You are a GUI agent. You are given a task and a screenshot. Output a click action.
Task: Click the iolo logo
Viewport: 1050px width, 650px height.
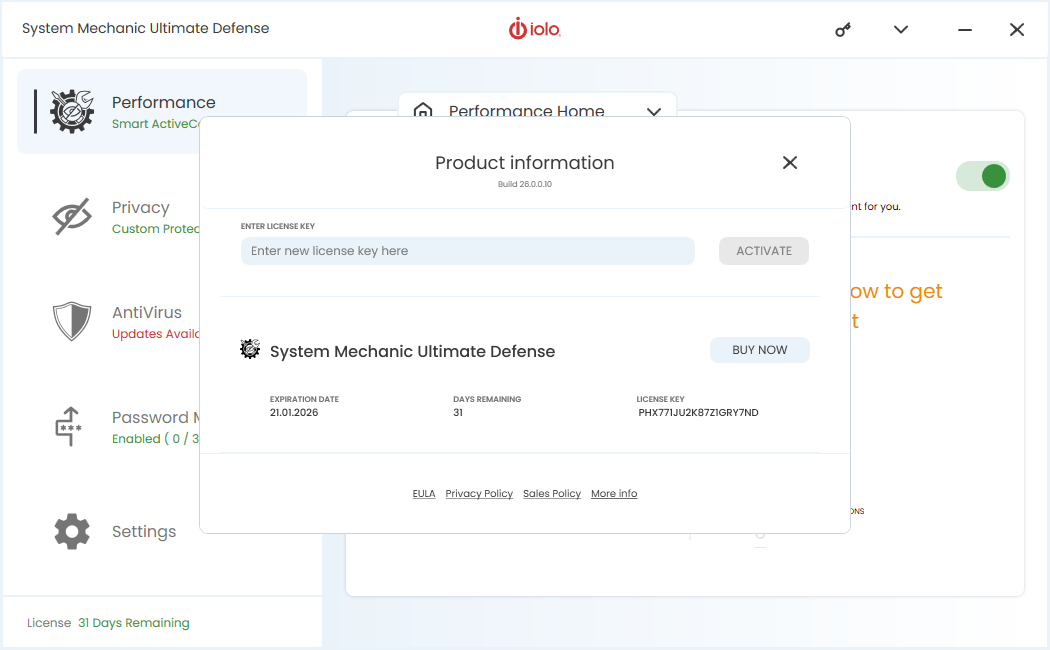[x=534, y=29]
